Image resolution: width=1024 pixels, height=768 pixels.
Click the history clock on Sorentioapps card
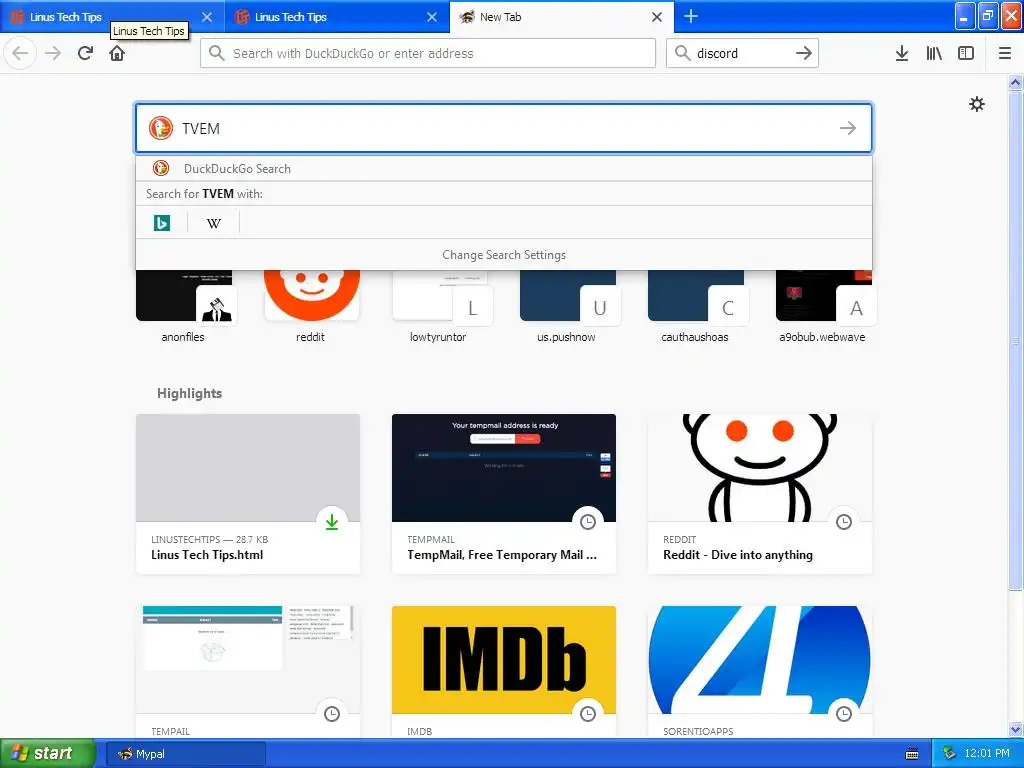[844, 714]
